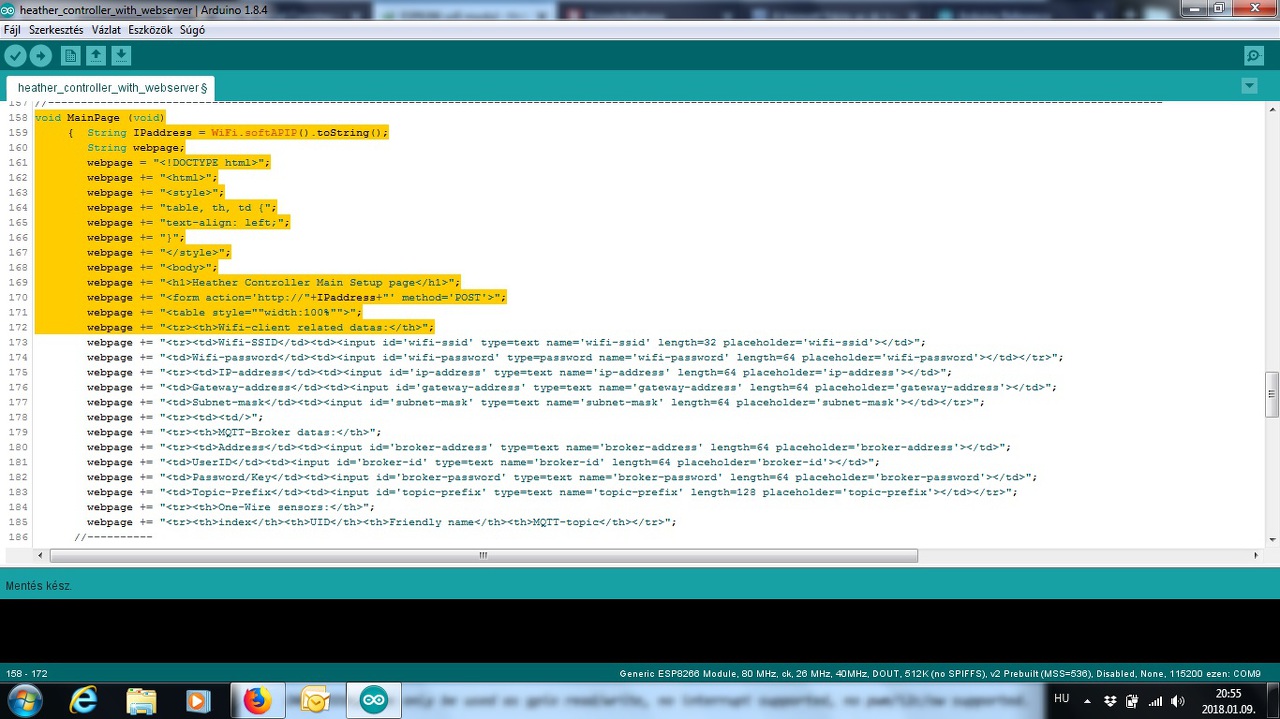
Task: Open the mail envelope app in the taskbar
Action: click(315, 701)
